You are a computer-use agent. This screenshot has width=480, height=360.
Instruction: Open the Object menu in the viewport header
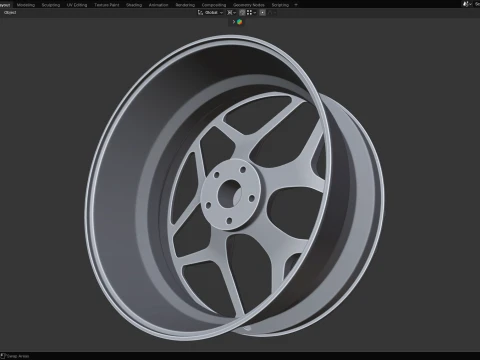tap(10, 13)
